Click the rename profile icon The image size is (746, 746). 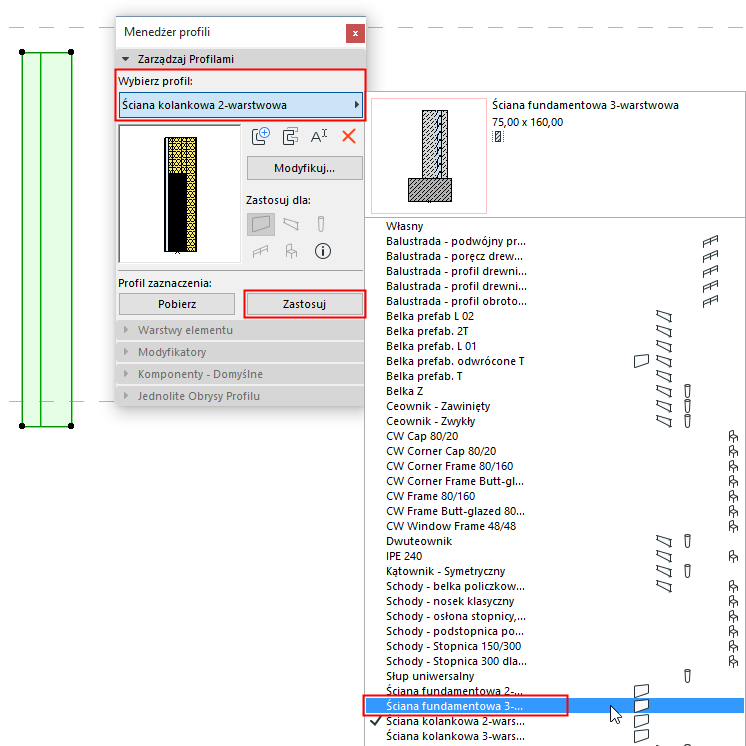coord(319,137)
